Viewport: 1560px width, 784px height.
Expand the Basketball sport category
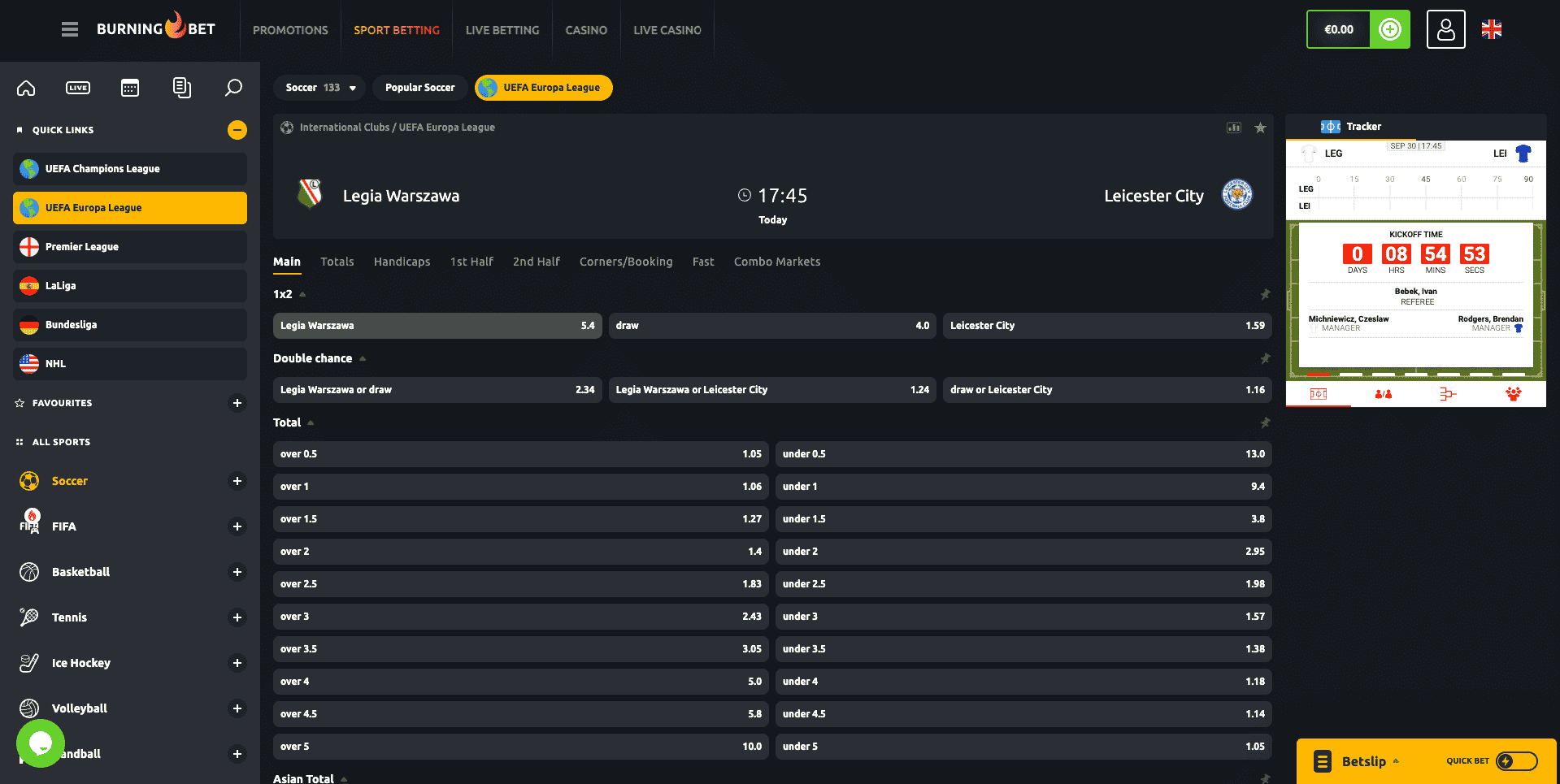pyautogui.click(x=237, y=572)
